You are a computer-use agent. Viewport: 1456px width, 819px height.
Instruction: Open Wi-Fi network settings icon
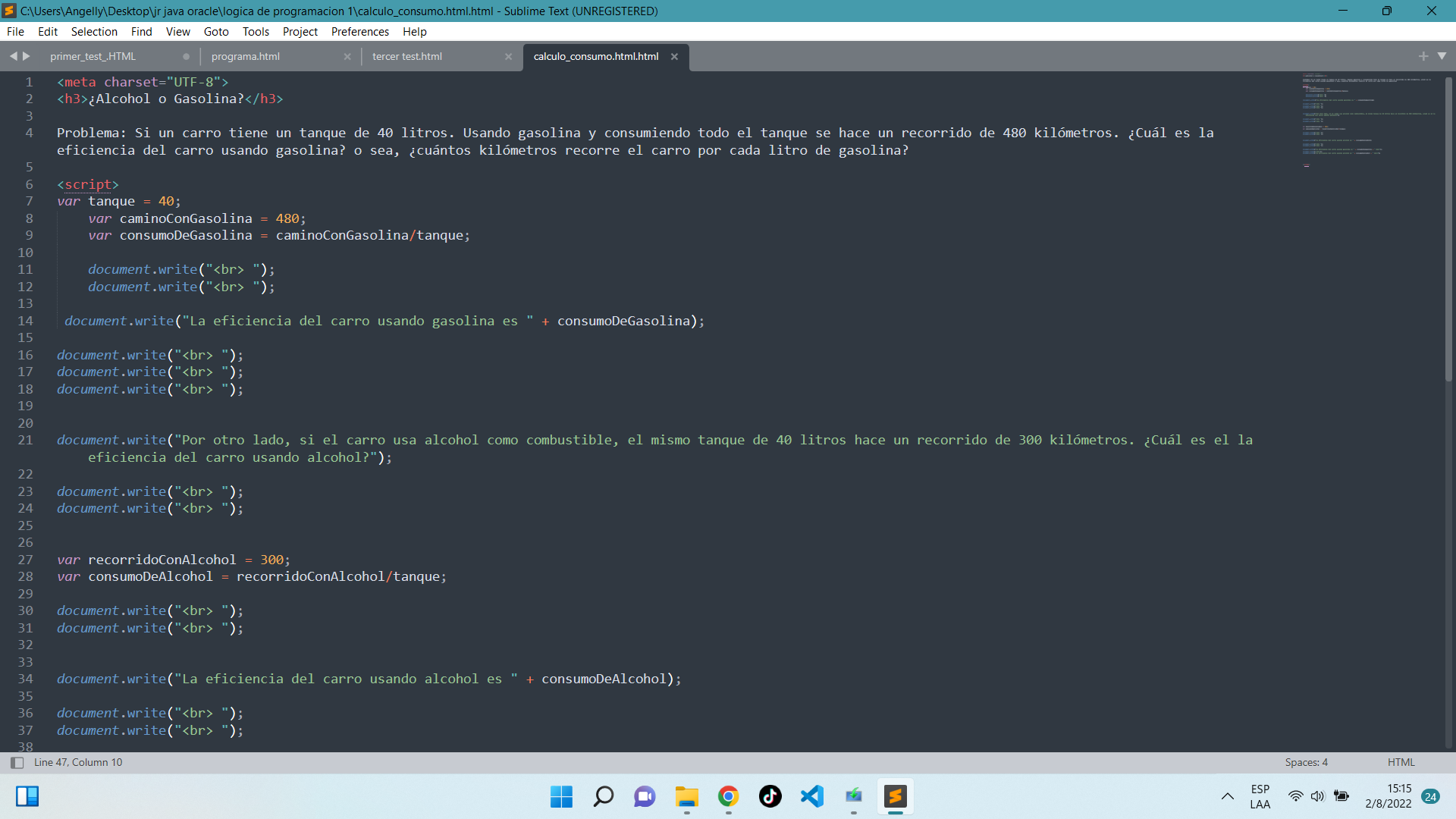1296,796
